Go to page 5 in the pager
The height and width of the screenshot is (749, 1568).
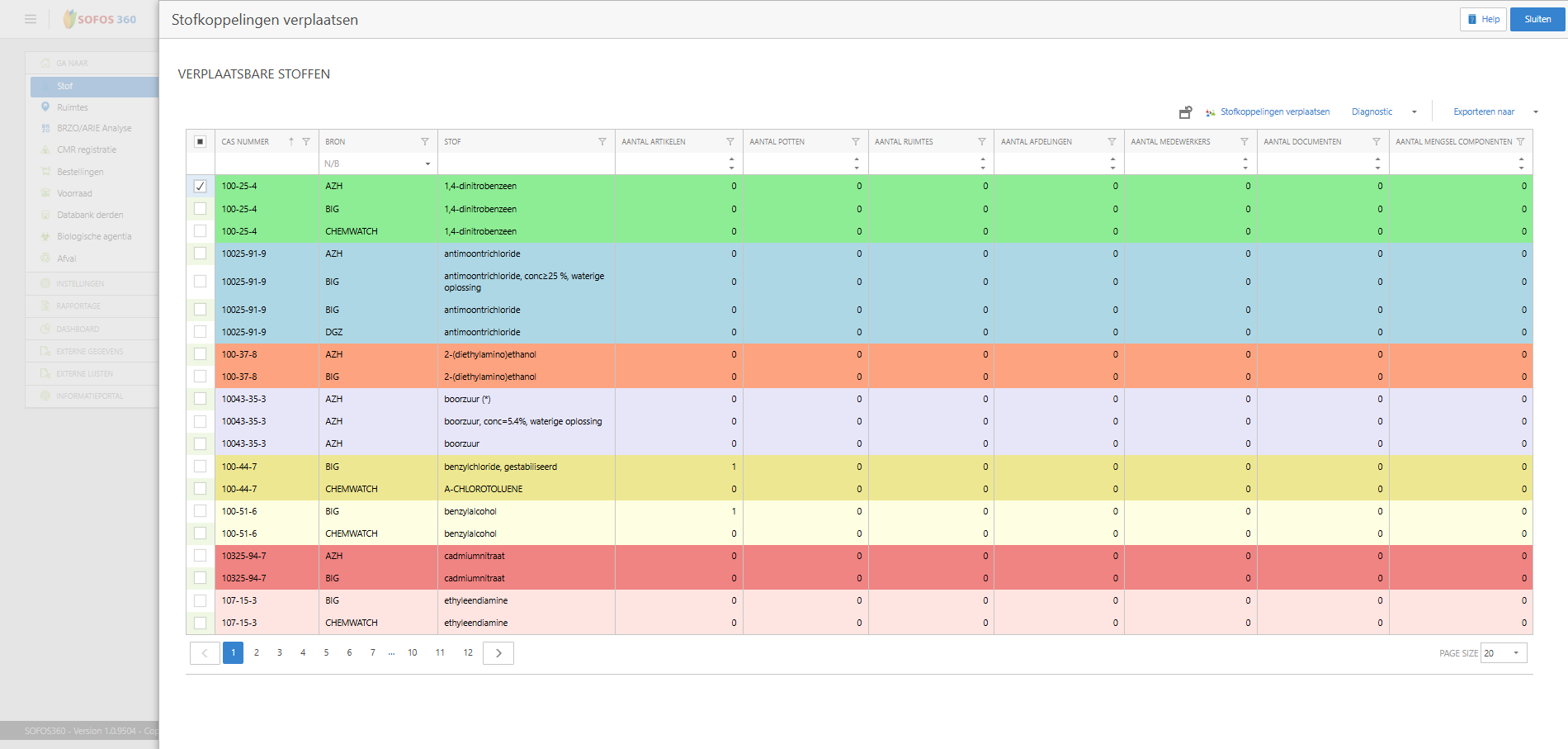[326, 653]
